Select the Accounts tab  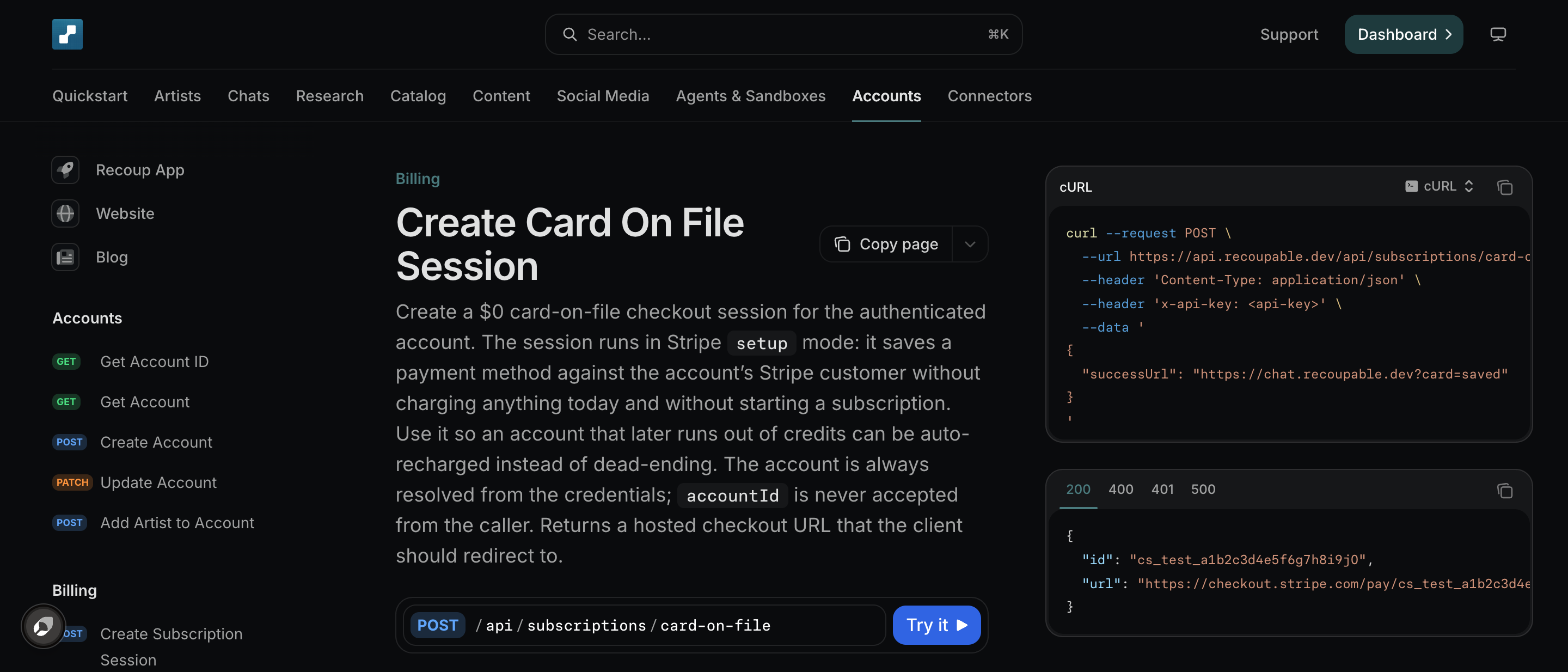point(886,96)
